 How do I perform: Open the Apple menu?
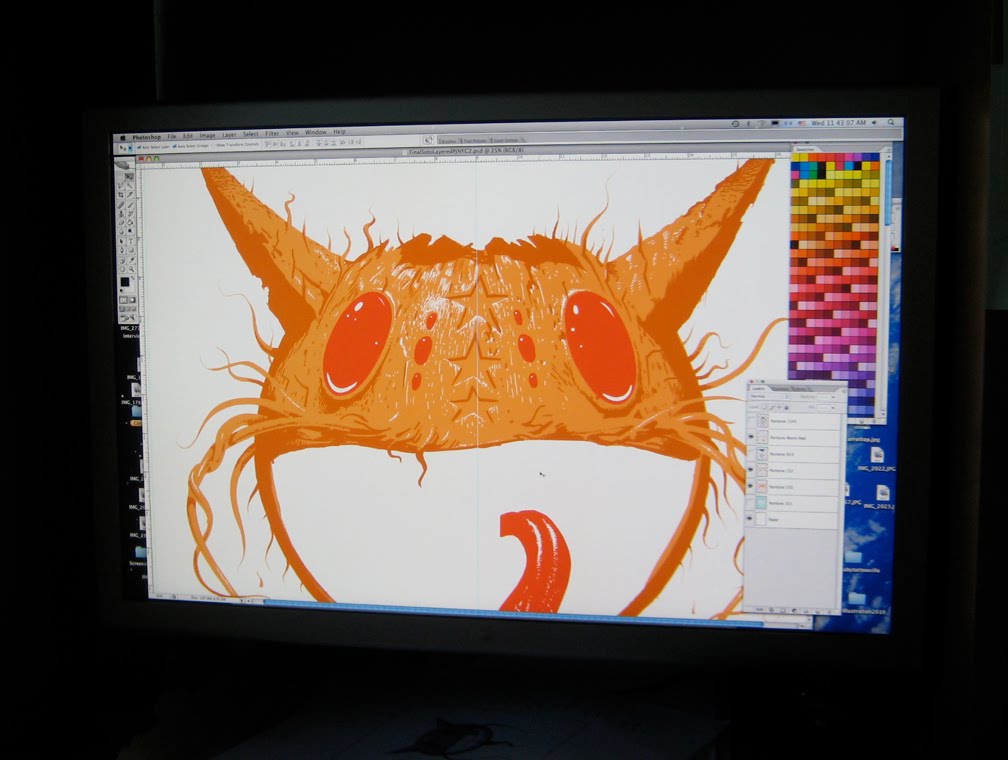[x=122, y=138]
